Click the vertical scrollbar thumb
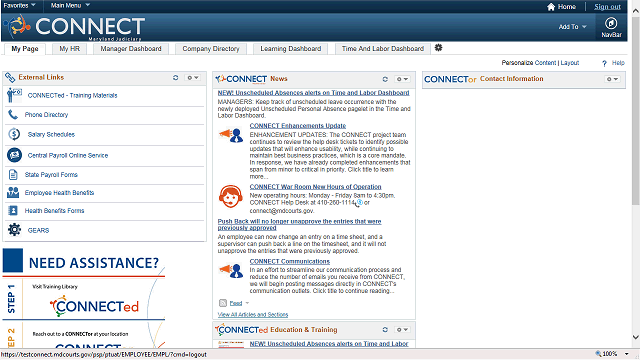This screenshot has height=360, width=640. tap(636, 110)
